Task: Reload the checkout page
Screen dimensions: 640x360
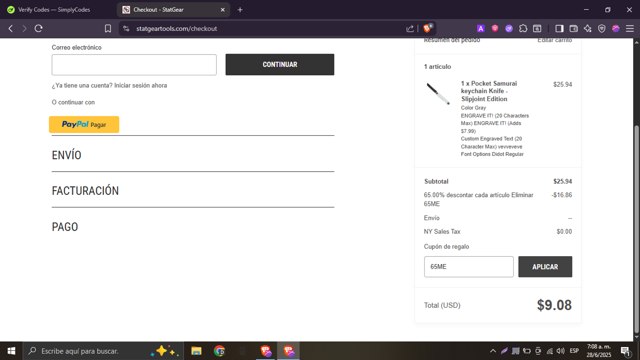Action: tap(38, 29)
